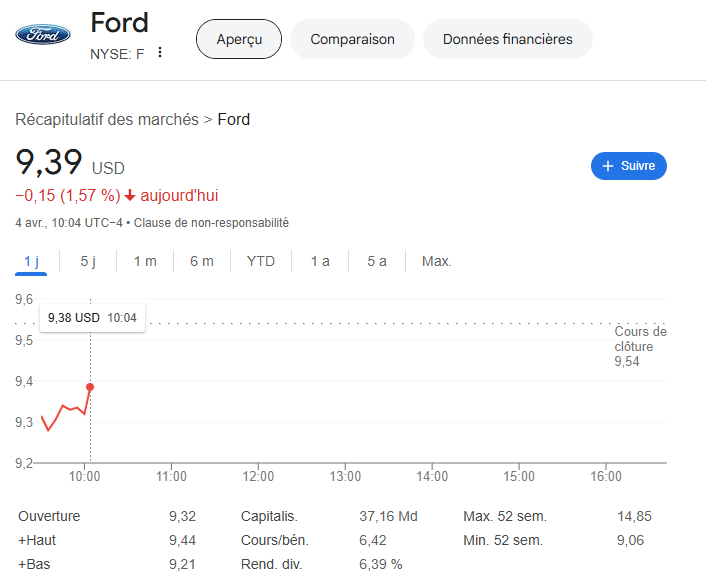
Task: Go to Récapitulatif des marchés breadcrumb
Action: coord(107,119)
